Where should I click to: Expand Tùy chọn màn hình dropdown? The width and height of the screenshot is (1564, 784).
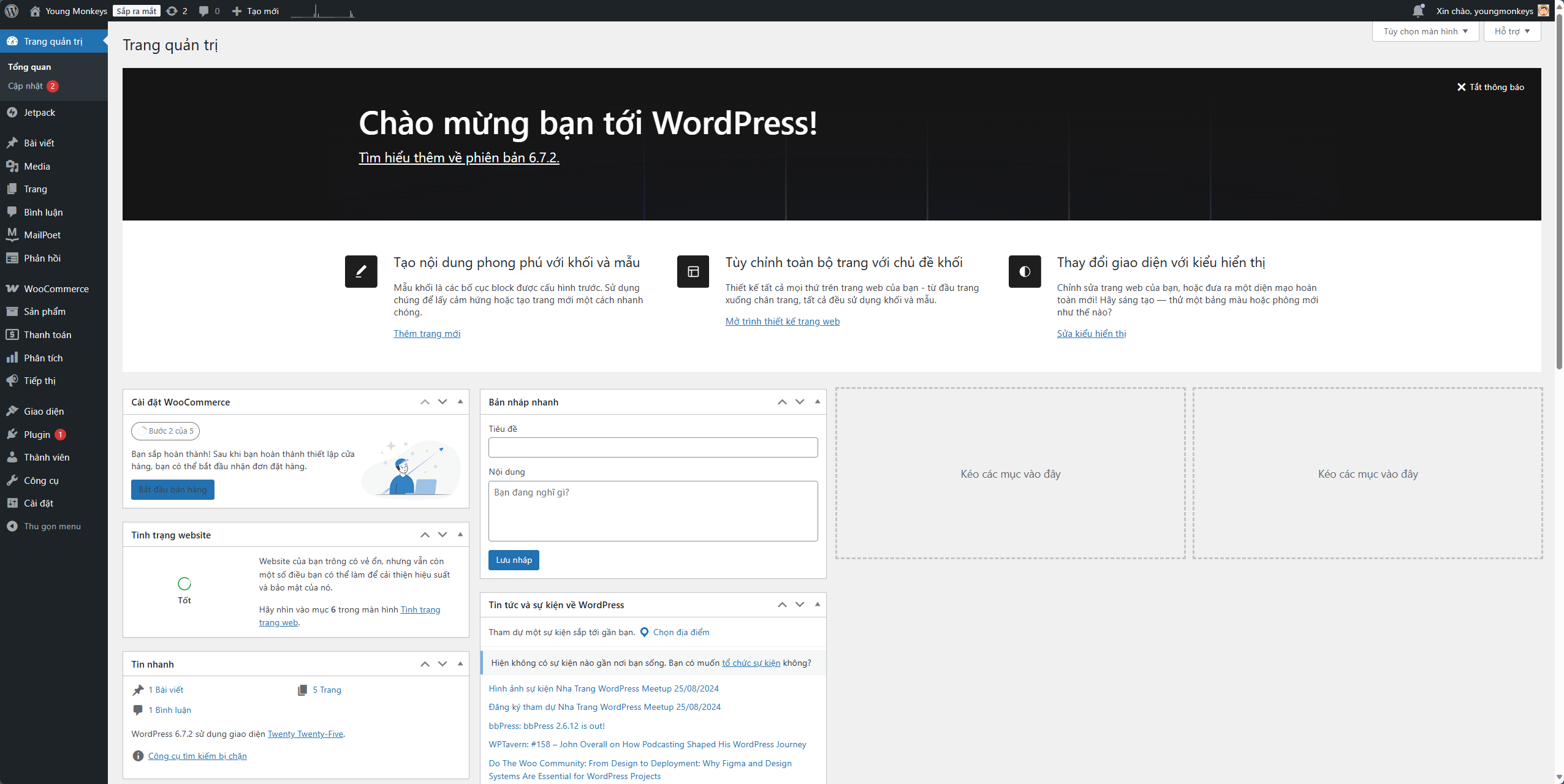(x=1425, y=31)
